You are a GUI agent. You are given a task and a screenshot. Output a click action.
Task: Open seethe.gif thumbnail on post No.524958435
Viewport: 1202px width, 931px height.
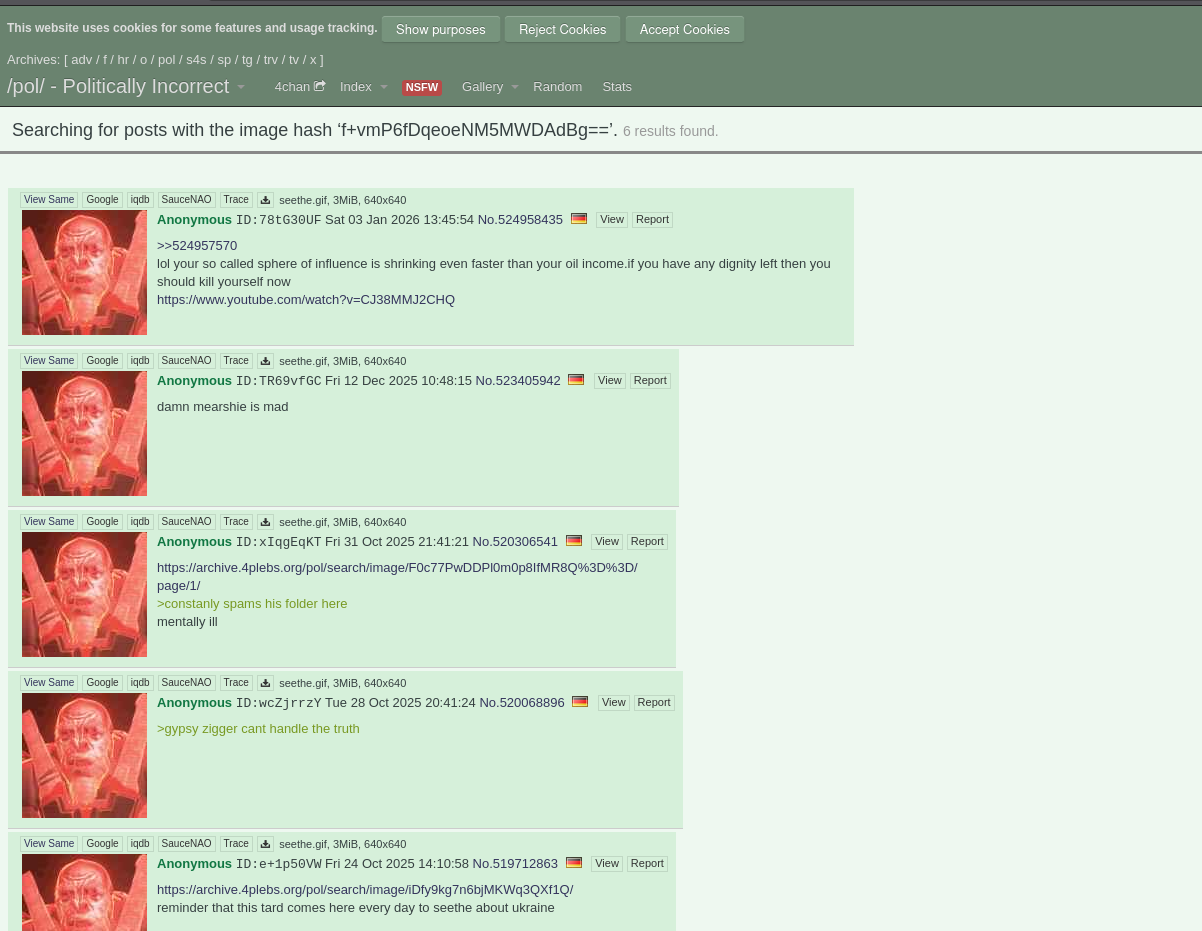(x=84, y=272)
